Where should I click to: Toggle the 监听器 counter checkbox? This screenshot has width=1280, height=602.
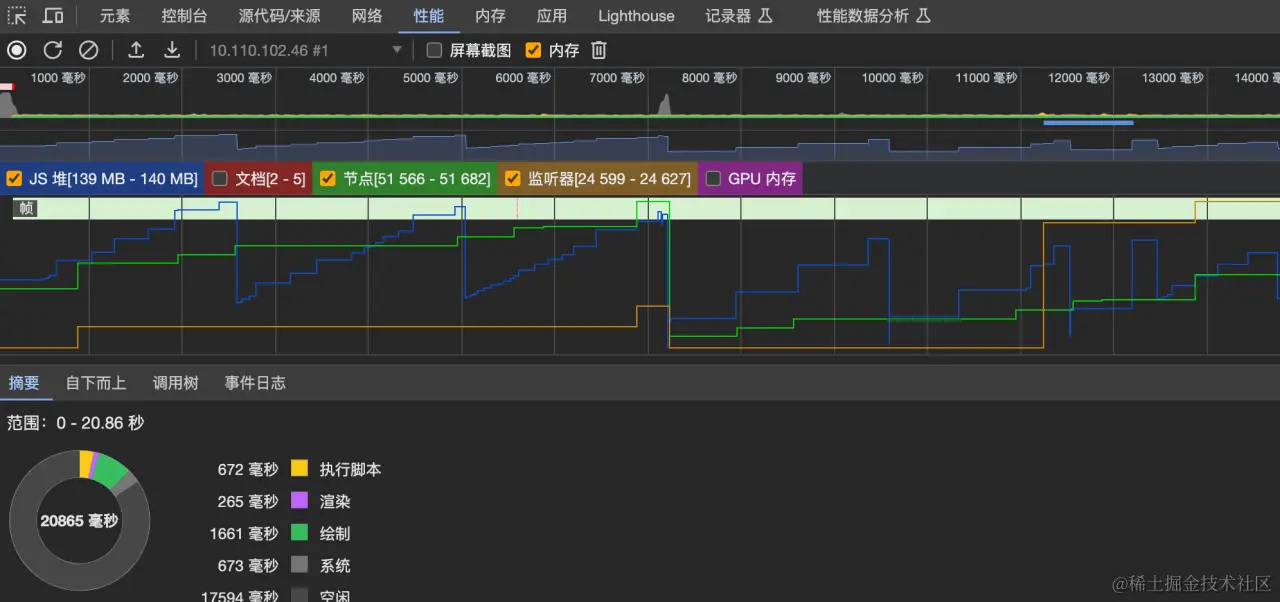click(x=513, y=179)
